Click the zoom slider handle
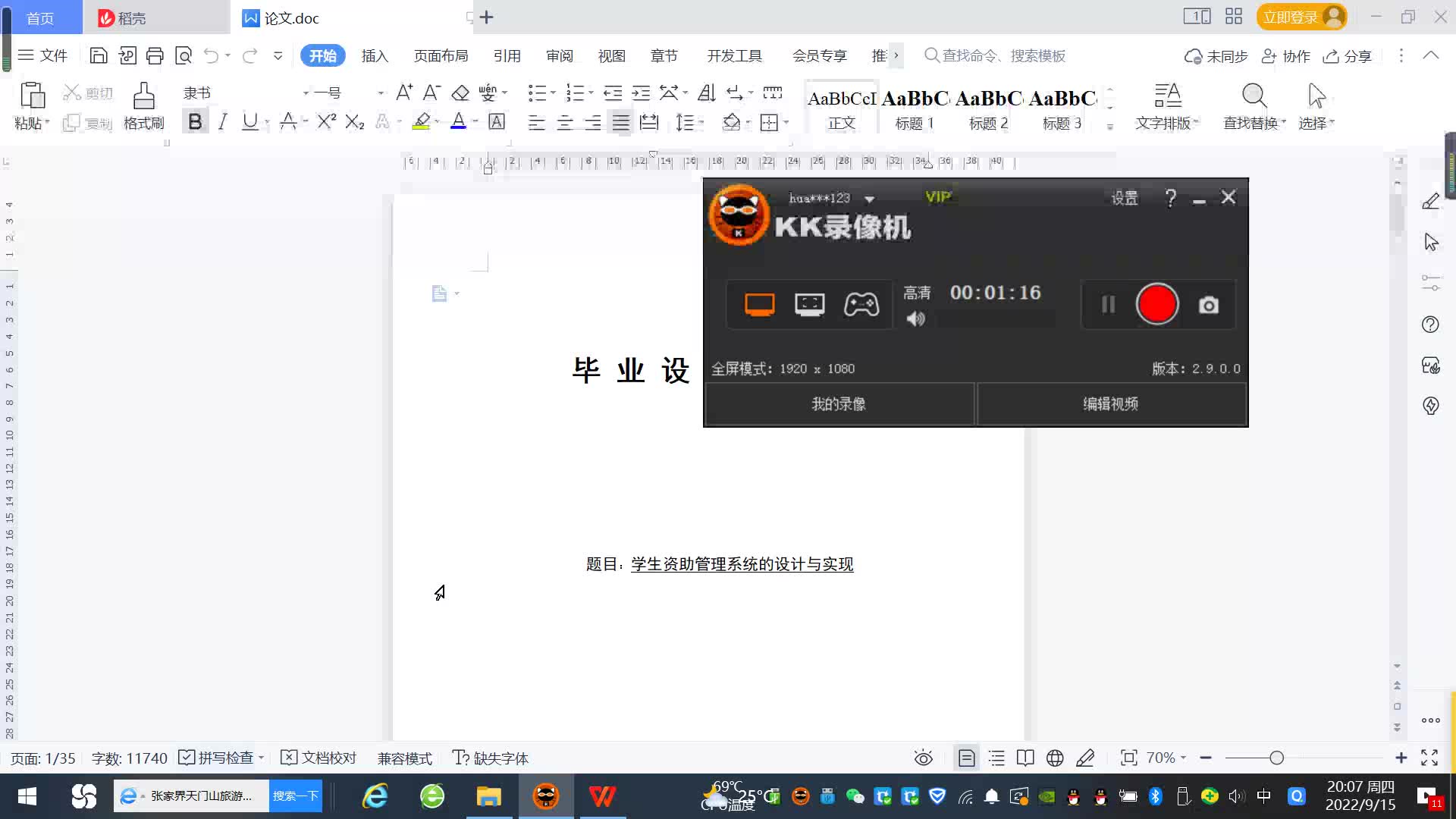The image size is (1456, 819). (1276, 758)
